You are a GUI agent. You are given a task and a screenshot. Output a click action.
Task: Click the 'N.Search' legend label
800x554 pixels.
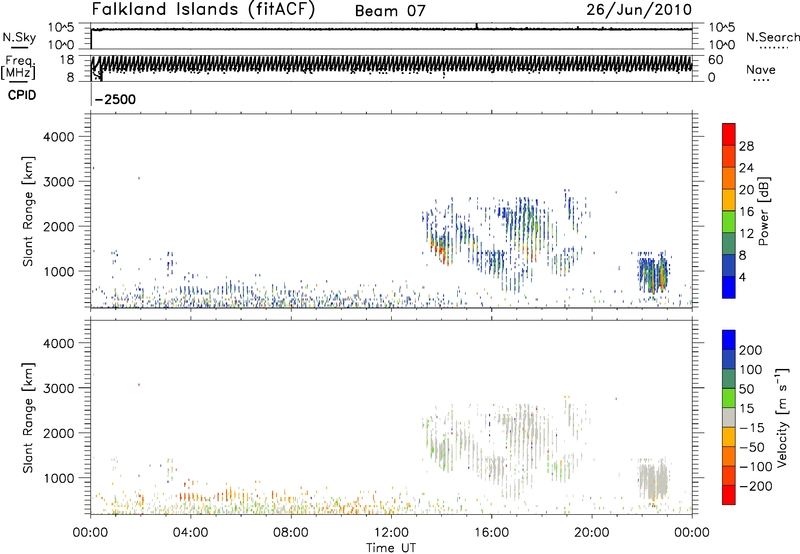(772, 37)
